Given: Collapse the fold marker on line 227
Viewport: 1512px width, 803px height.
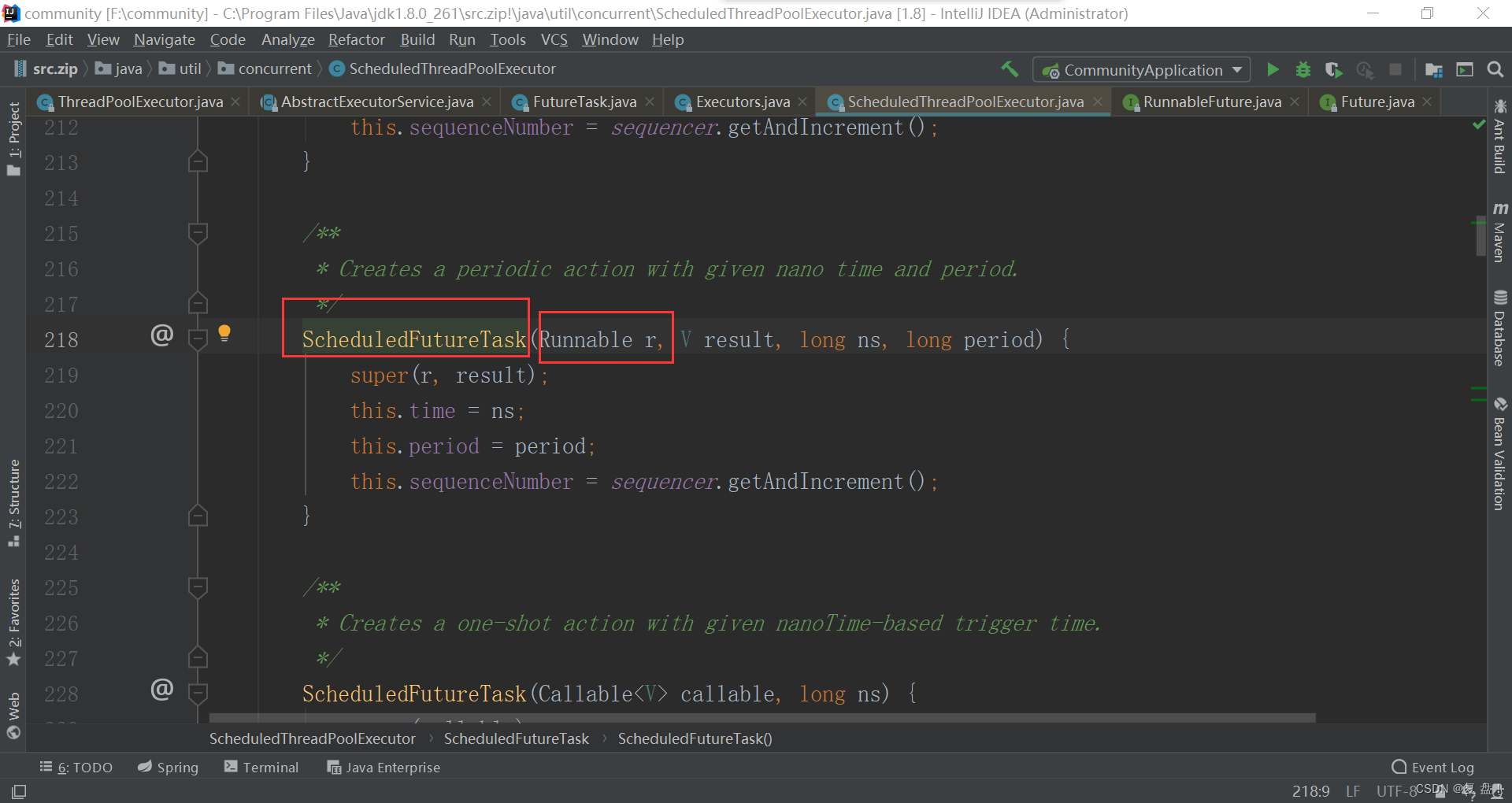Looking at the screenshot, I should [198, 657].
